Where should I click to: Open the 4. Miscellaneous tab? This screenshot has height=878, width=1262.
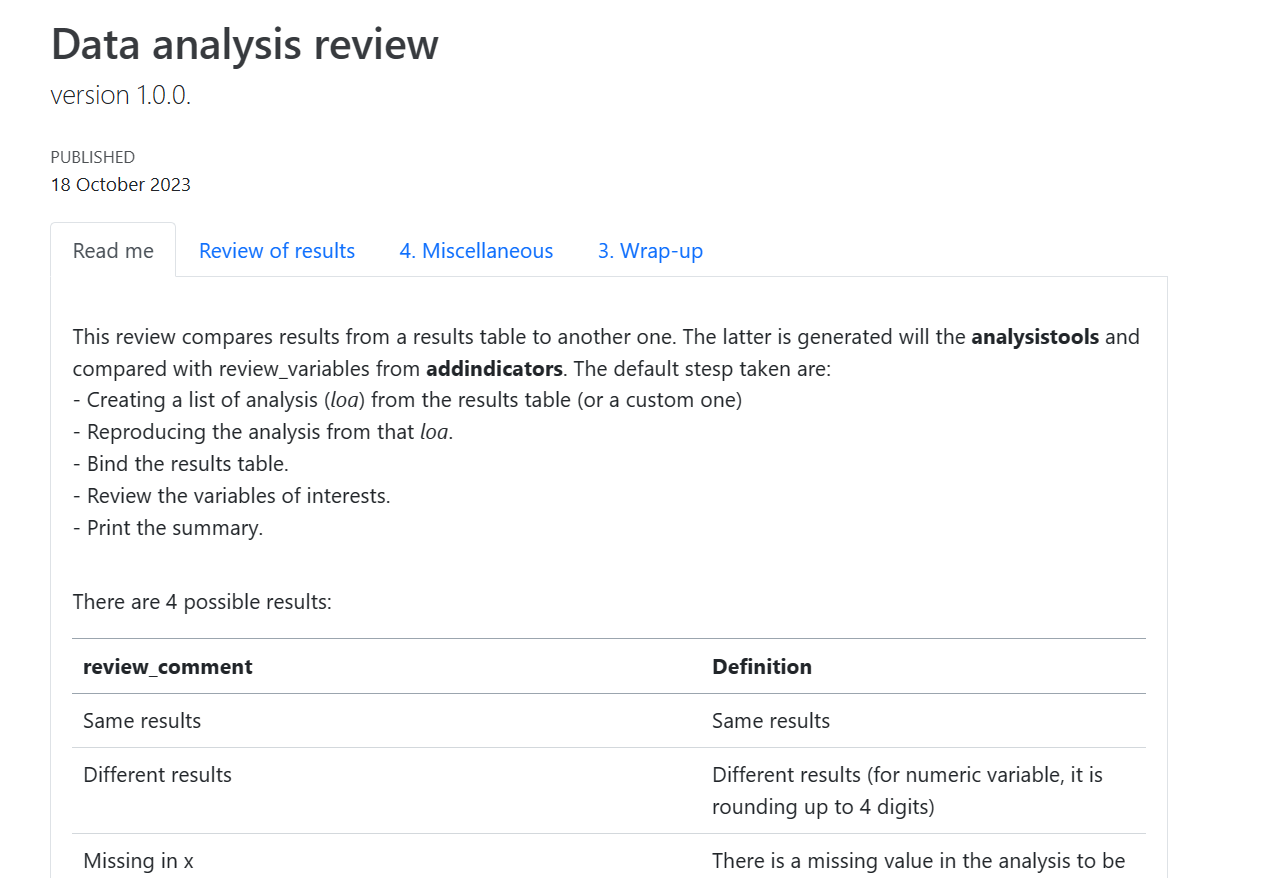tap(476, 251)
